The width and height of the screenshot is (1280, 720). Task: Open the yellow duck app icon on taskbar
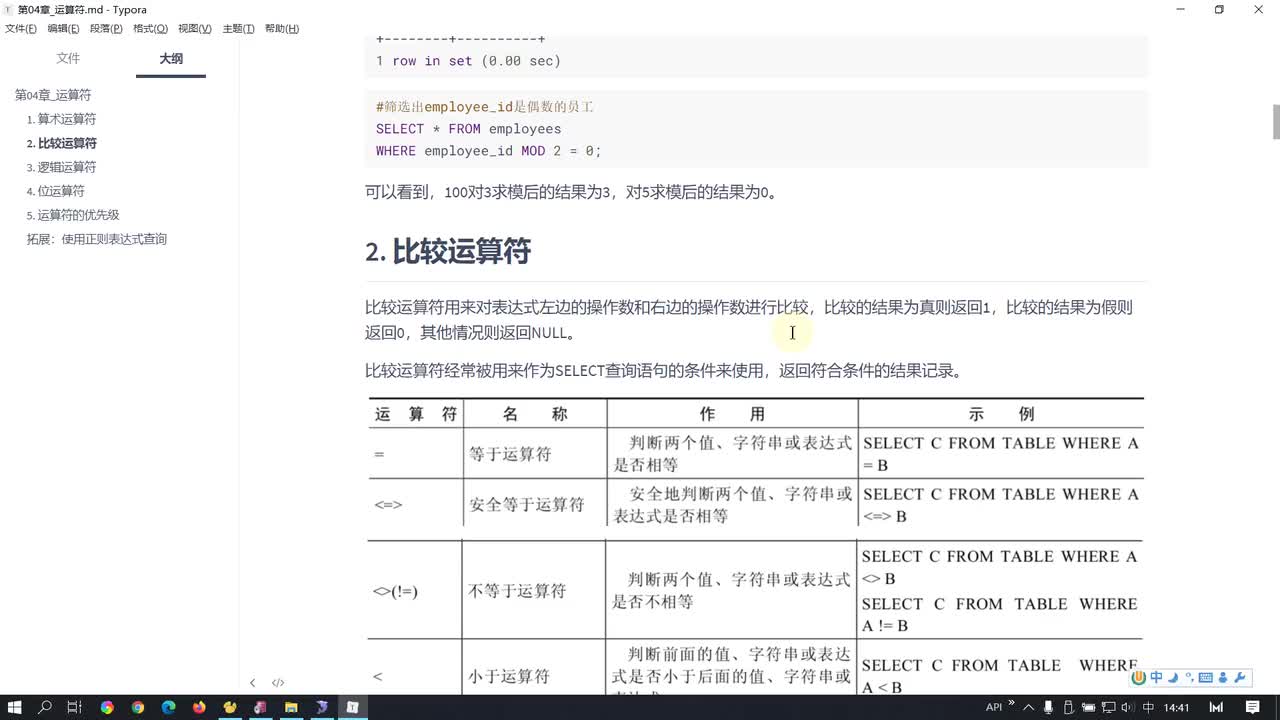230,707
